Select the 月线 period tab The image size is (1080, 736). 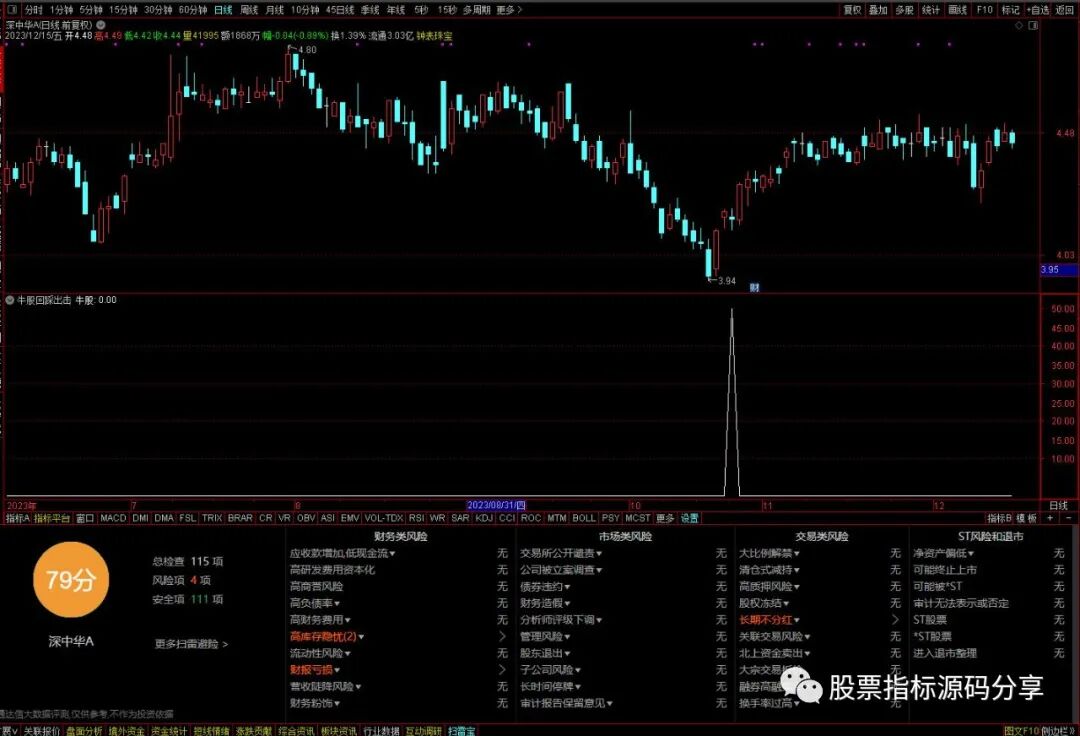click(274, 10)
